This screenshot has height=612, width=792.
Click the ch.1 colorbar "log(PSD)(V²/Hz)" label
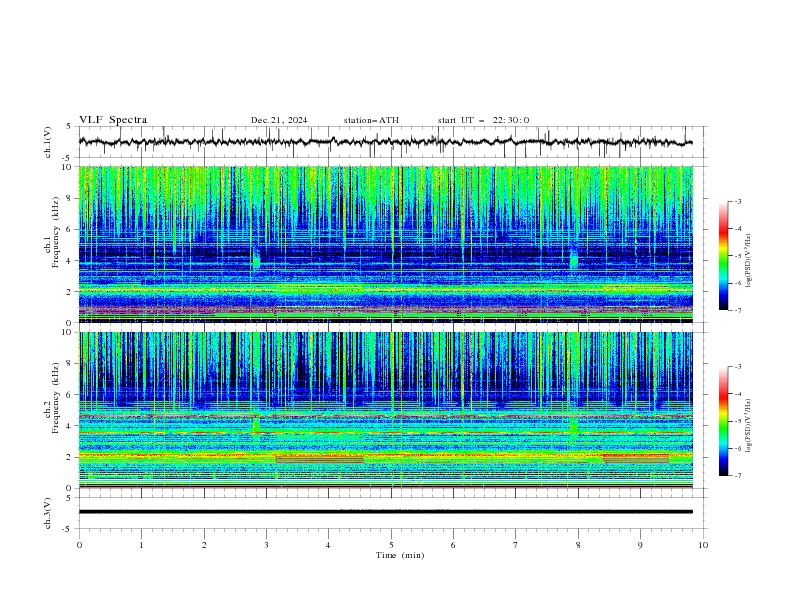click(748, 261)
